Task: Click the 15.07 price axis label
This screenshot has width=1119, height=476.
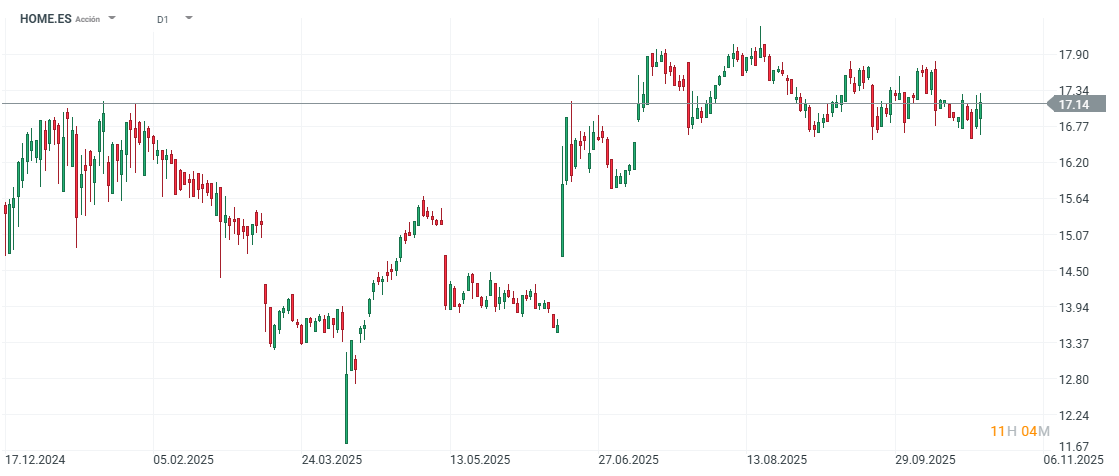Action: 1074,236
